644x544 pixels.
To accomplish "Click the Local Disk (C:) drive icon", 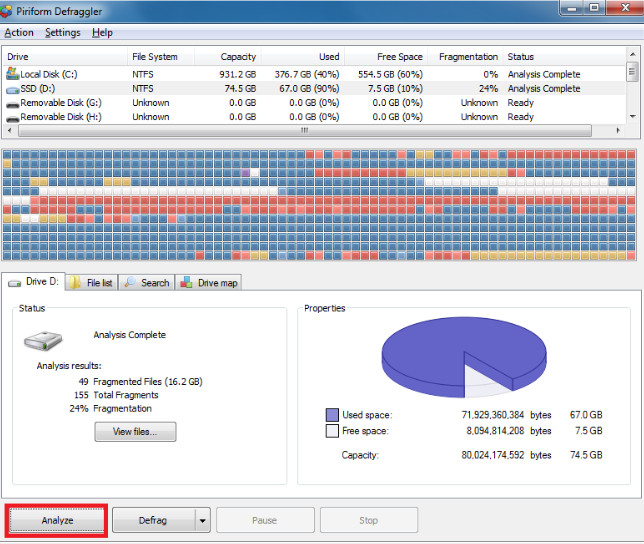I will (12, 74).
